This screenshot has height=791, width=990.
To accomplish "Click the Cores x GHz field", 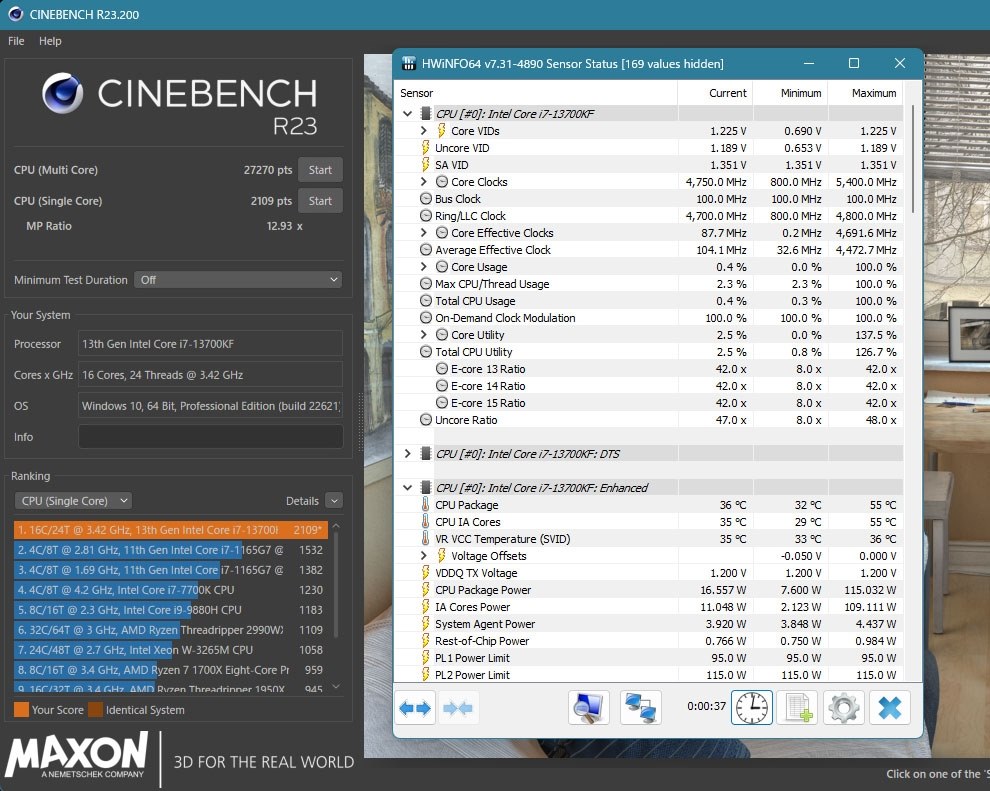I will [210, 375].
